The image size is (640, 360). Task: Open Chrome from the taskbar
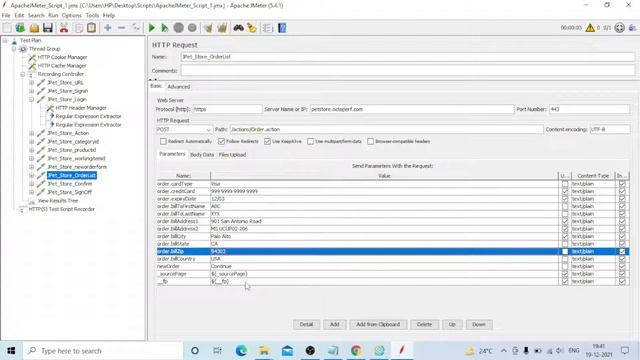tap(356, 350)
